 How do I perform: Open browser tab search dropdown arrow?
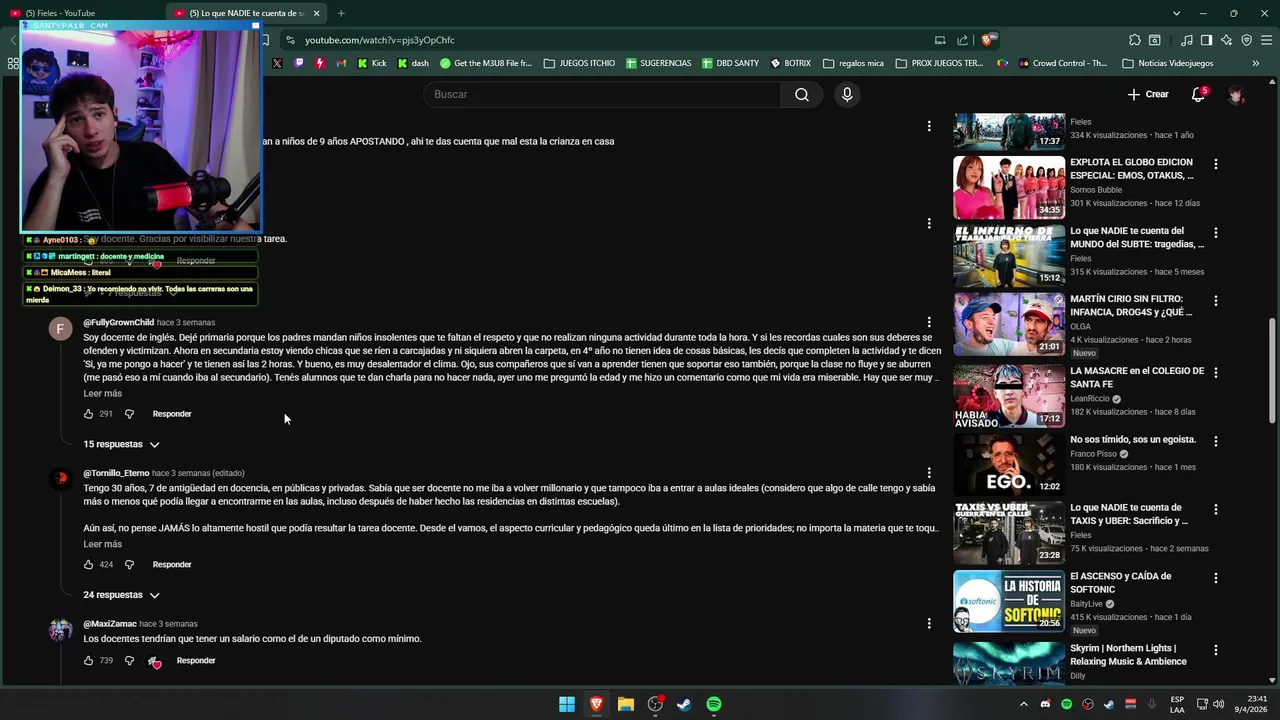pos(1176,13)
